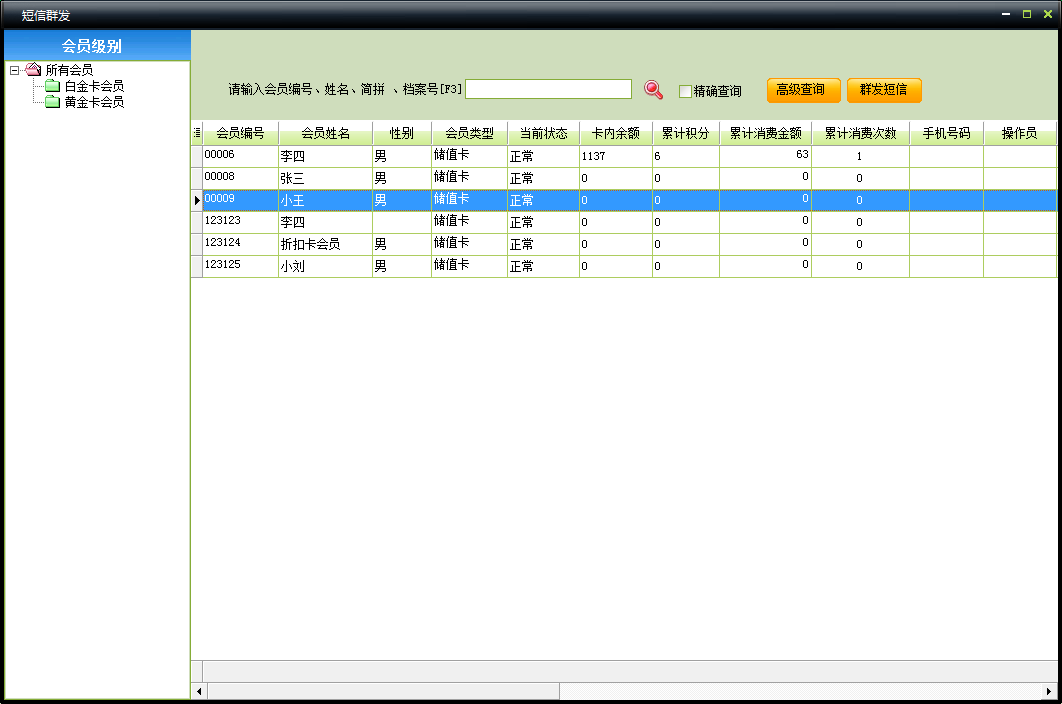The height and width of the screenshot is (704, 1062).
Task: Select the 白金卡会员 folder icon
Action: 52,85
